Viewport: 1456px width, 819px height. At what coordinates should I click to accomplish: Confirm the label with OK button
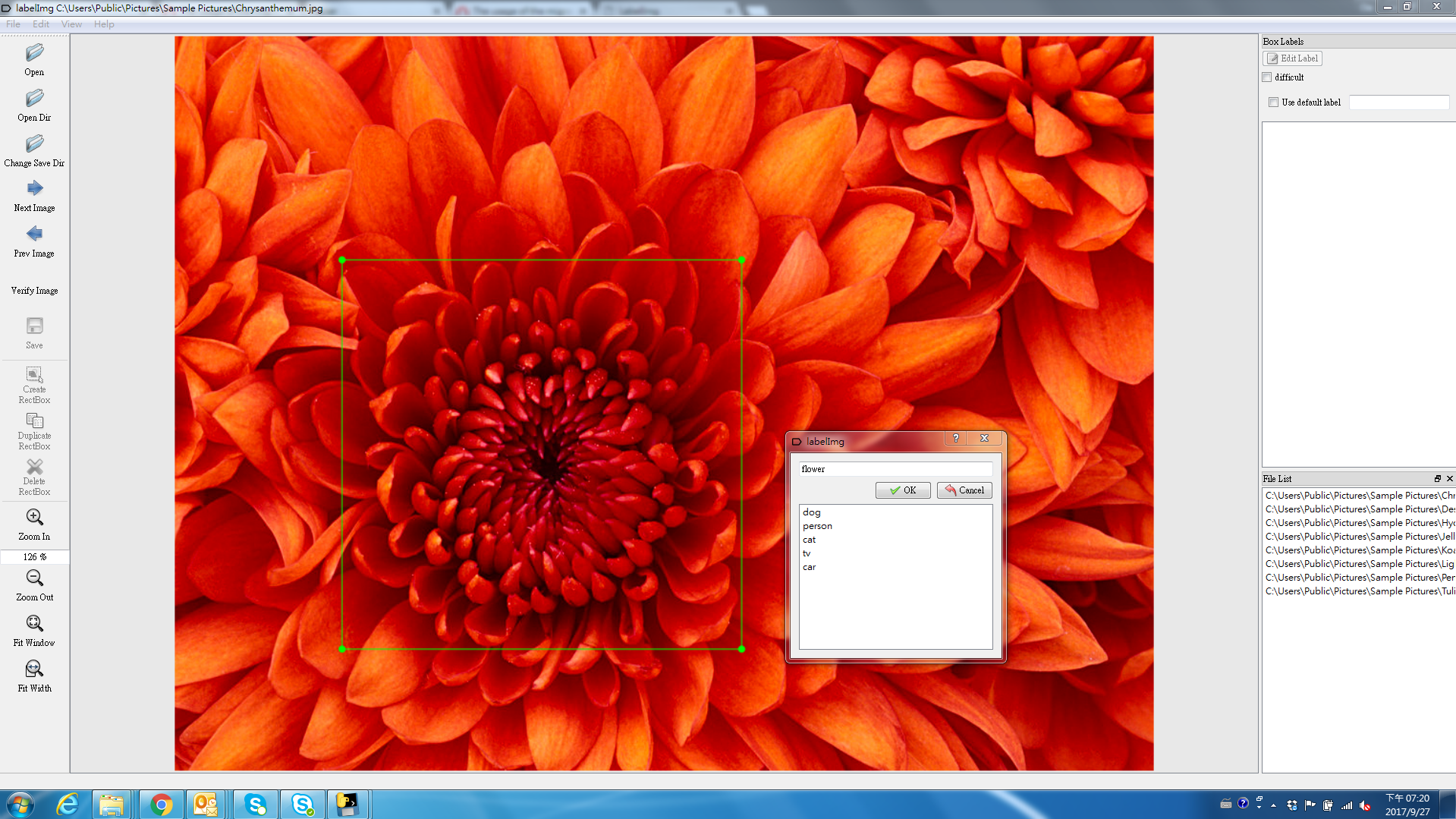(x=903, y=490)
